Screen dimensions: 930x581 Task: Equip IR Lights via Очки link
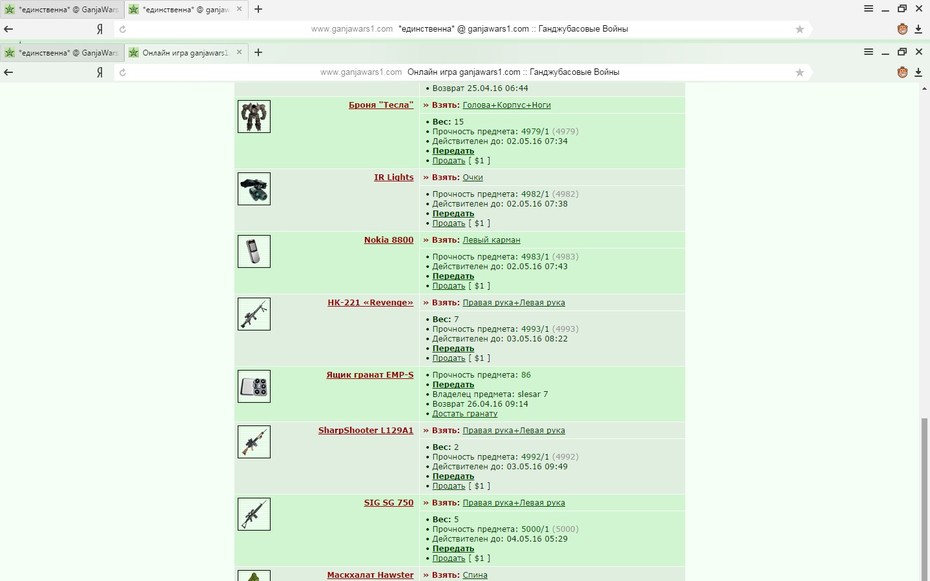tap(473, 177)
